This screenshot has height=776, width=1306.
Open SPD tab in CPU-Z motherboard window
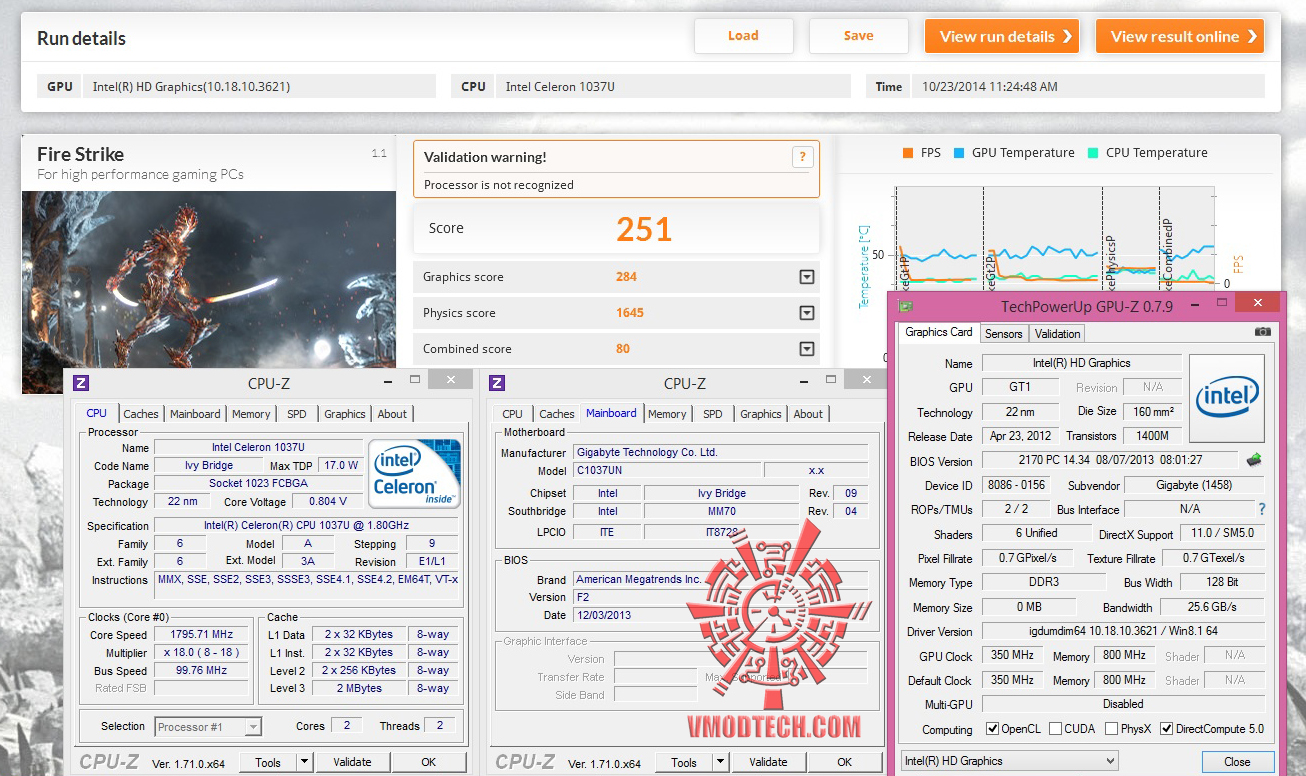[x=713, y=414]
